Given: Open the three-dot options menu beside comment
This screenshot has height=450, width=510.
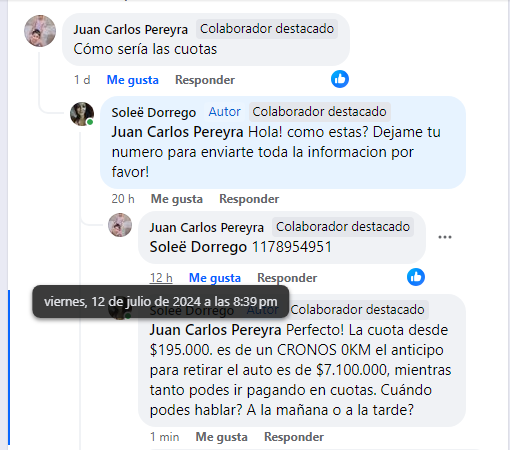Looking at the screenshot, I should coord(445,237).
